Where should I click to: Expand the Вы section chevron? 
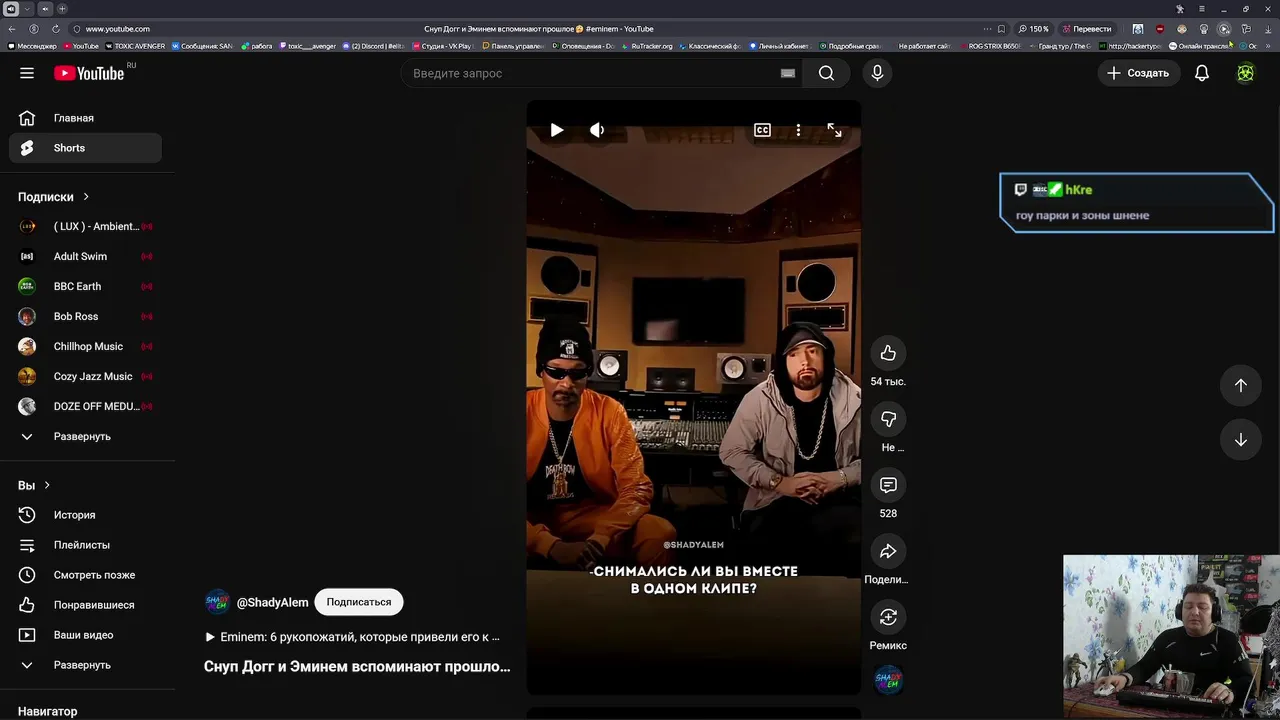coord(47,485)
